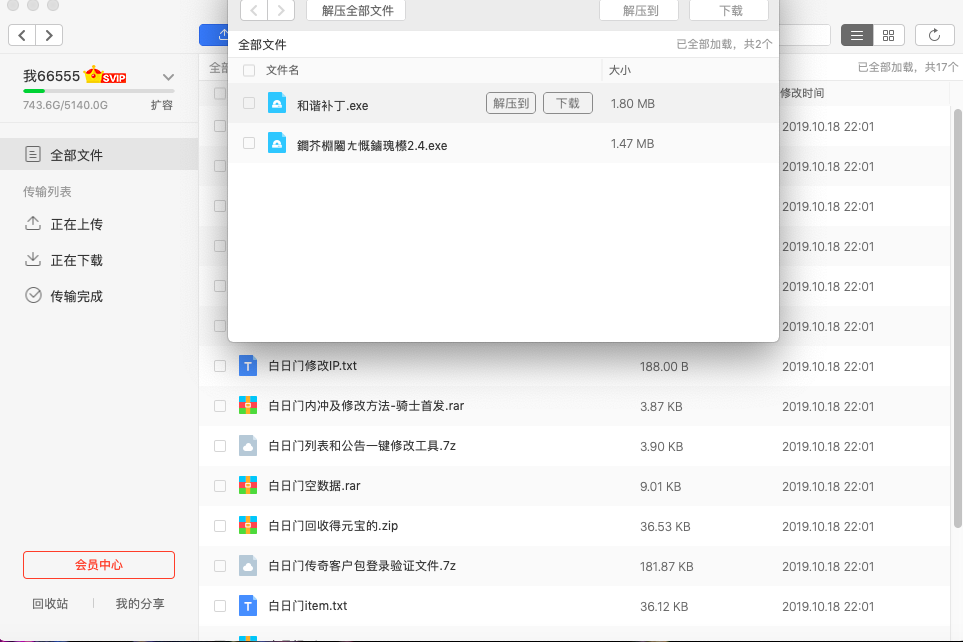The image size is (963, 642).
Task: Switch to grid view mode
Action: pos(888,35)
